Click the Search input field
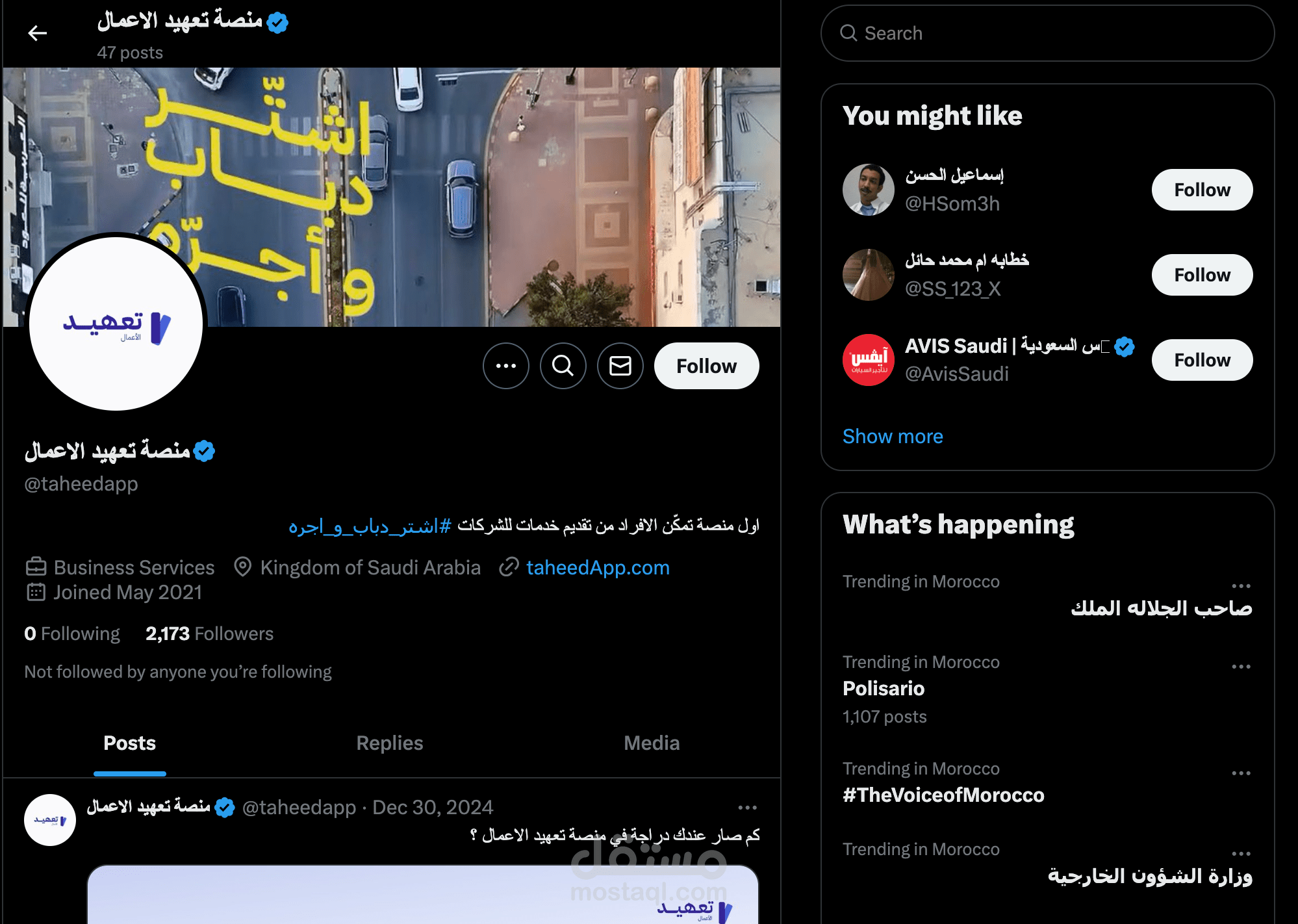Image resolution: width=1298 pixels, height=924 pixels. click(1047, 33)
